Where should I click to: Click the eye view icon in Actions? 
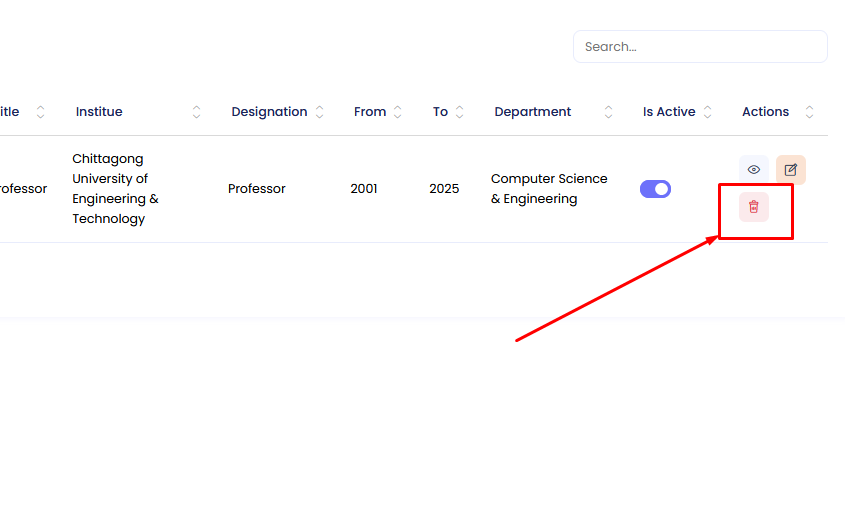pos(754,170)
